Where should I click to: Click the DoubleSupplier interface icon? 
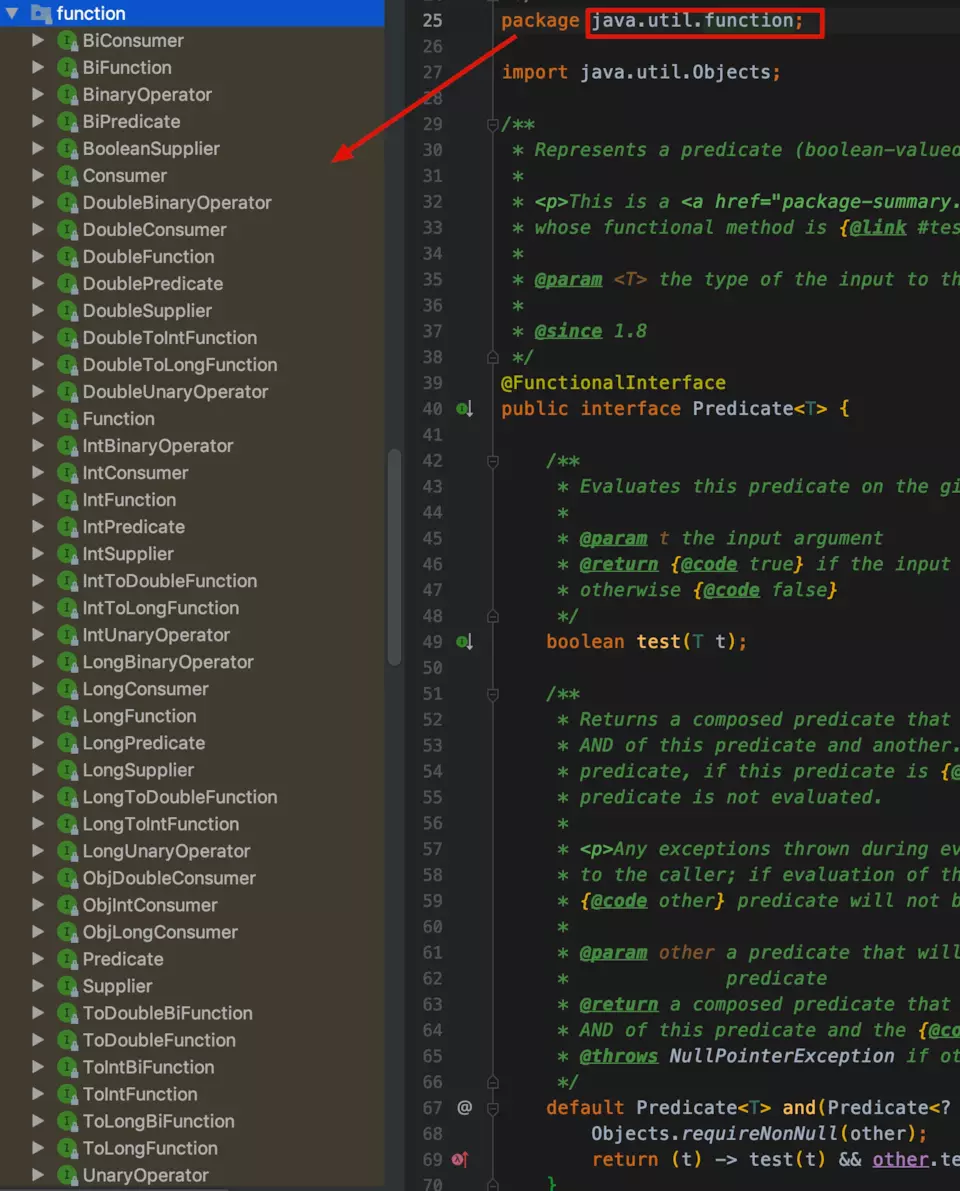[x=68, y=311]
